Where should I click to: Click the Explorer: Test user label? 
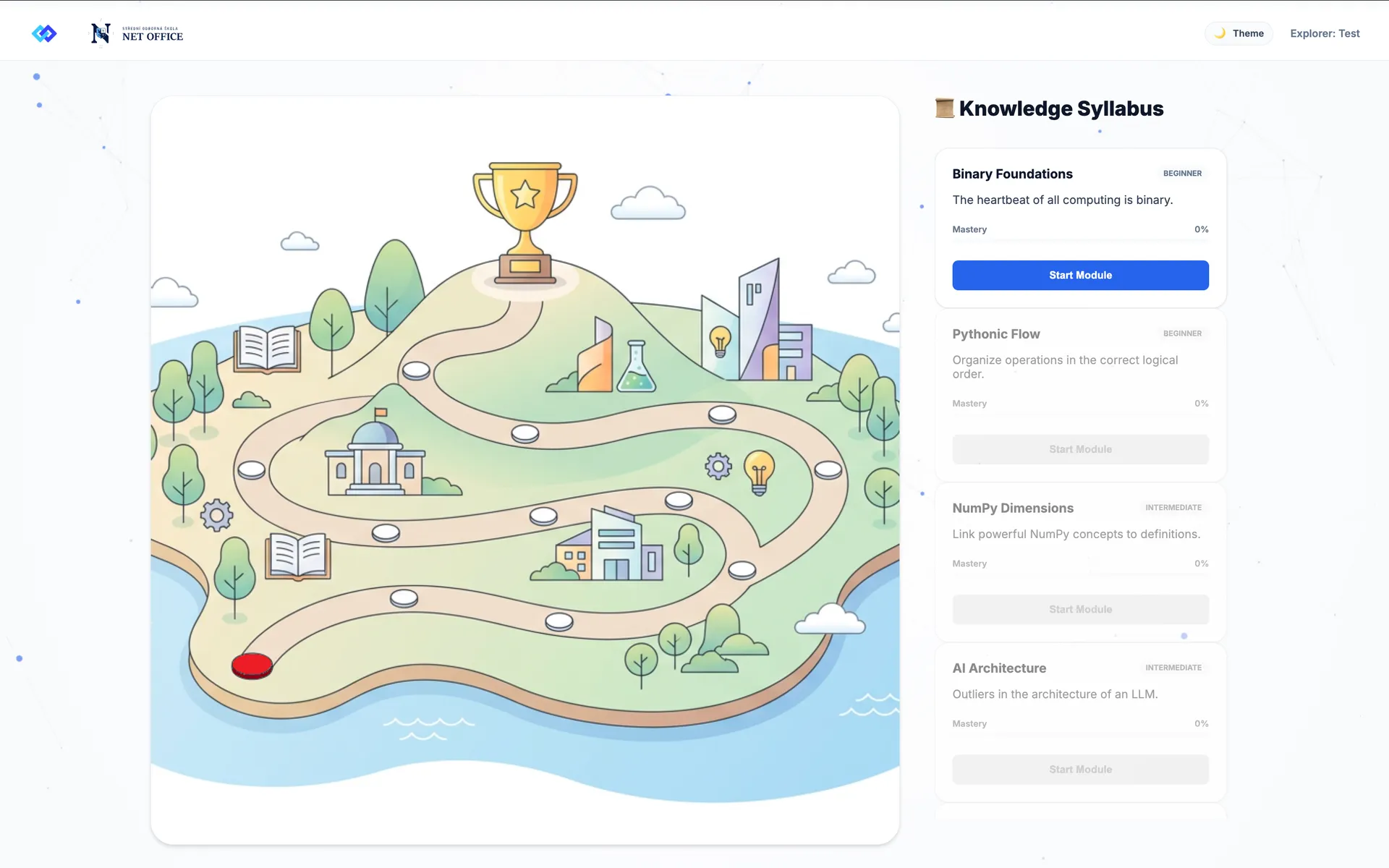pos(1325,33)
